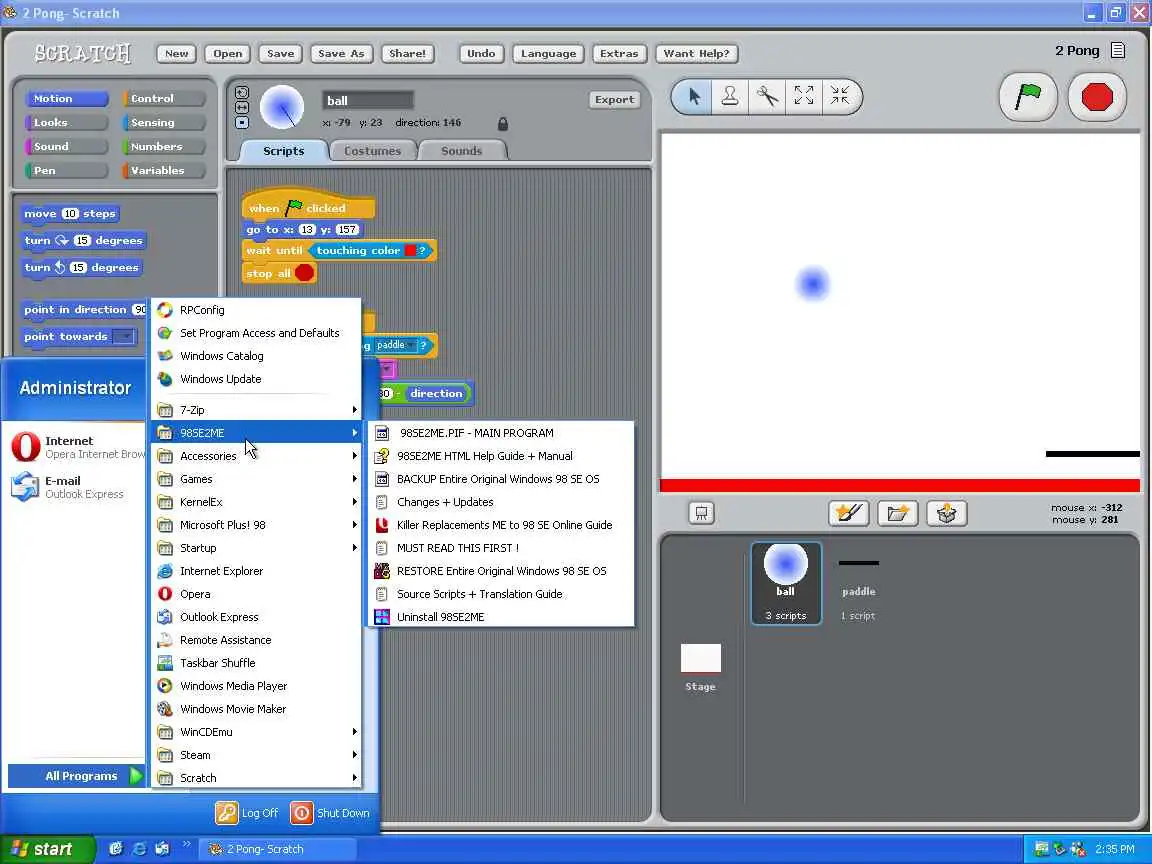
Task: Expand the Scratch program folder
Action: point(256,778)
